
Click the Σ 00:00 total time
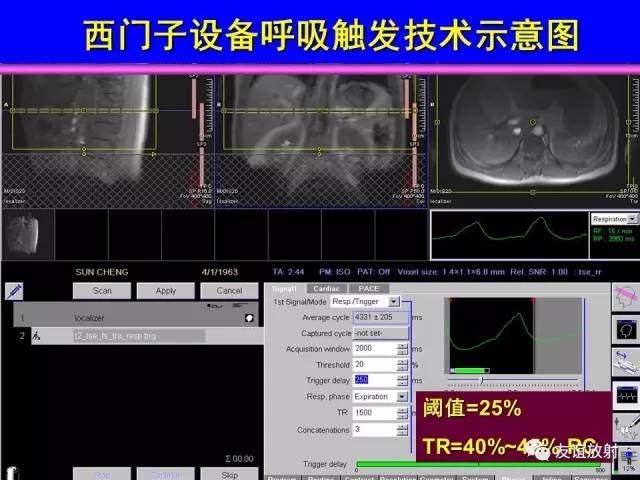[x=239, y=459]
